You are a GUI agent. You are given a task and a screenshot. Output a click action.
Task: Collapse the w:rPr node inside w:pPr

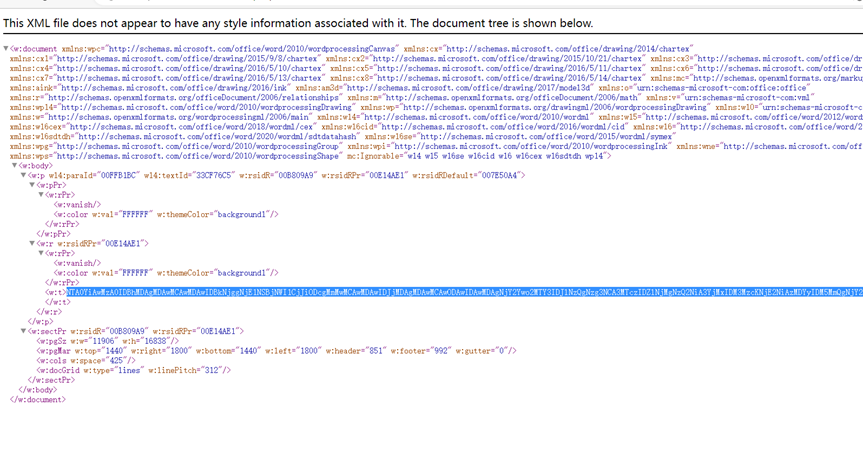41,195
